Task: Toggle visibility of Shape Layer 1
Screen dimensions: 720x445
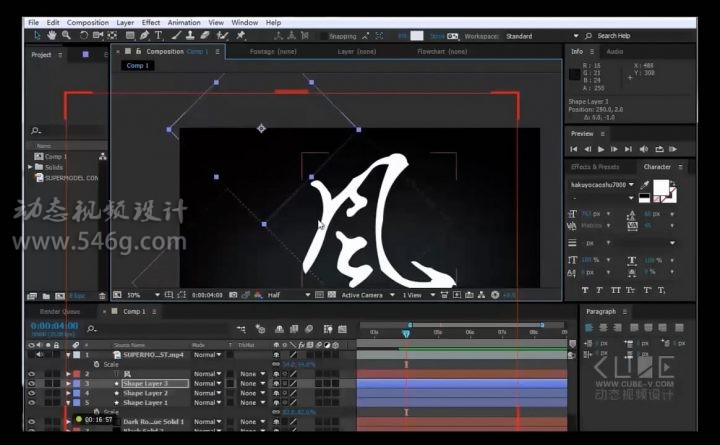Action: 31,403
